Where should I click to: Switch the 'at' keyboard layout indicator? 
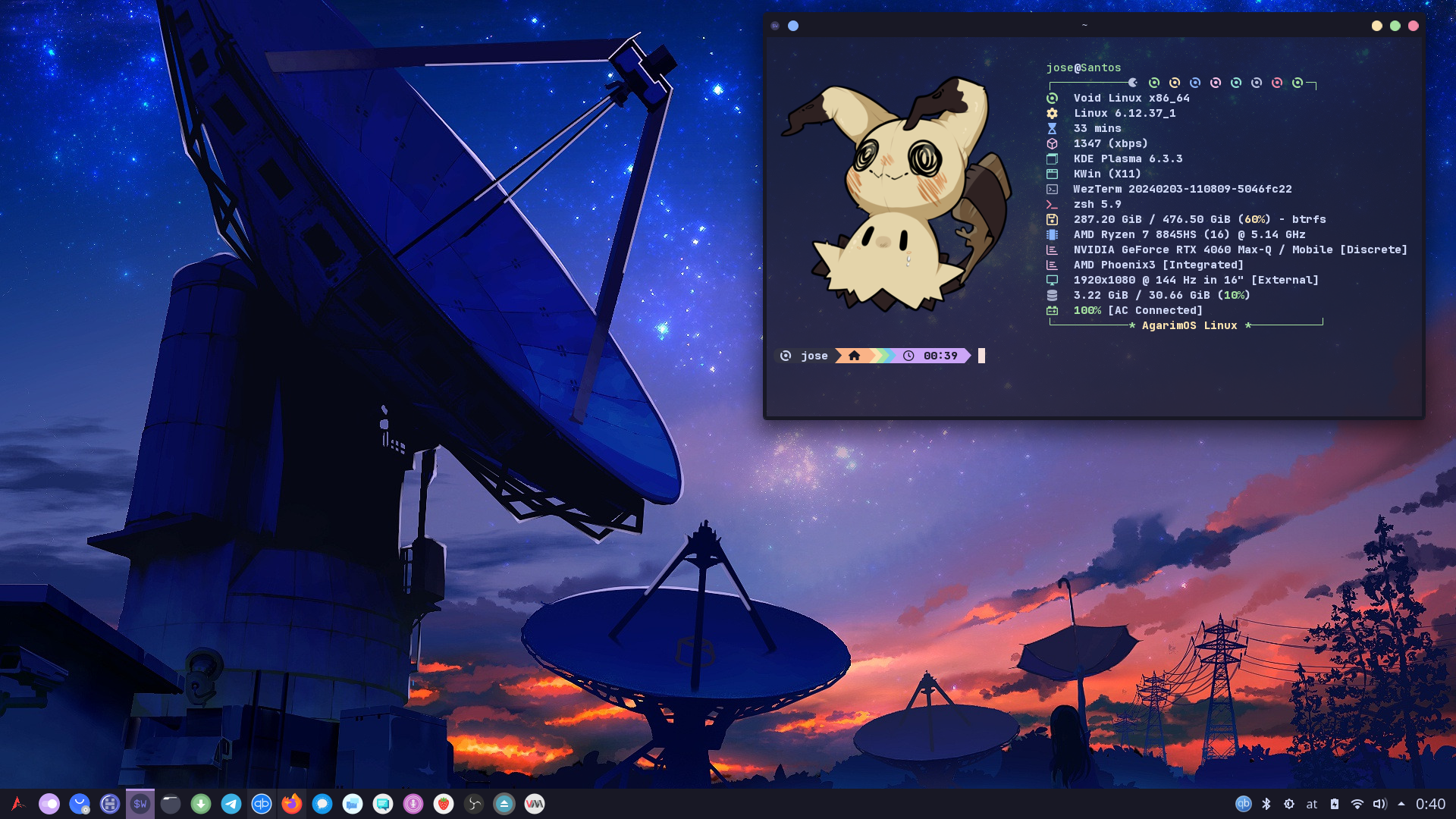click(x=1312, y=804)
